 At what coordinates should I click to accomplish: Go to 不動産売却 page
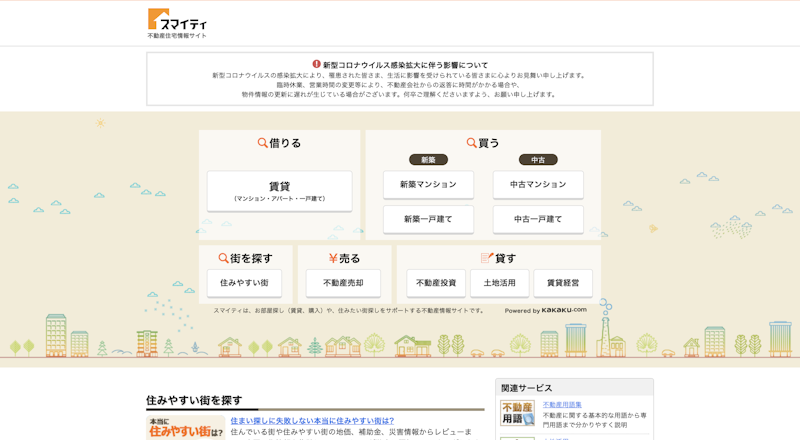coord(343,283)
